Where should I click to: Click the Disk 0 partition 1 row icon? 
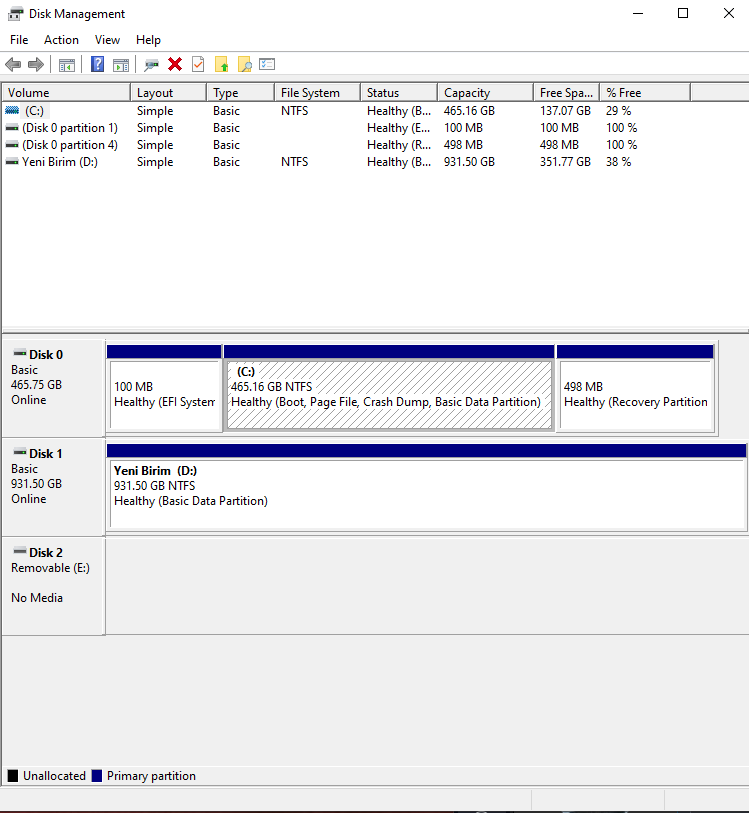[12, 128]
